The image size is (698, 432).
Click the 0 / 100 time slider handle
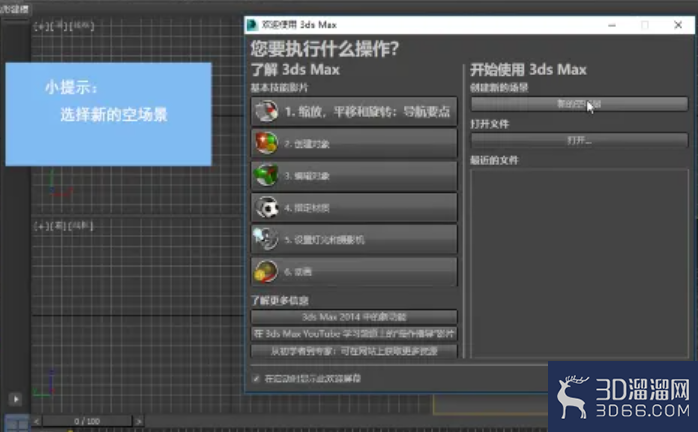point(87,421)
